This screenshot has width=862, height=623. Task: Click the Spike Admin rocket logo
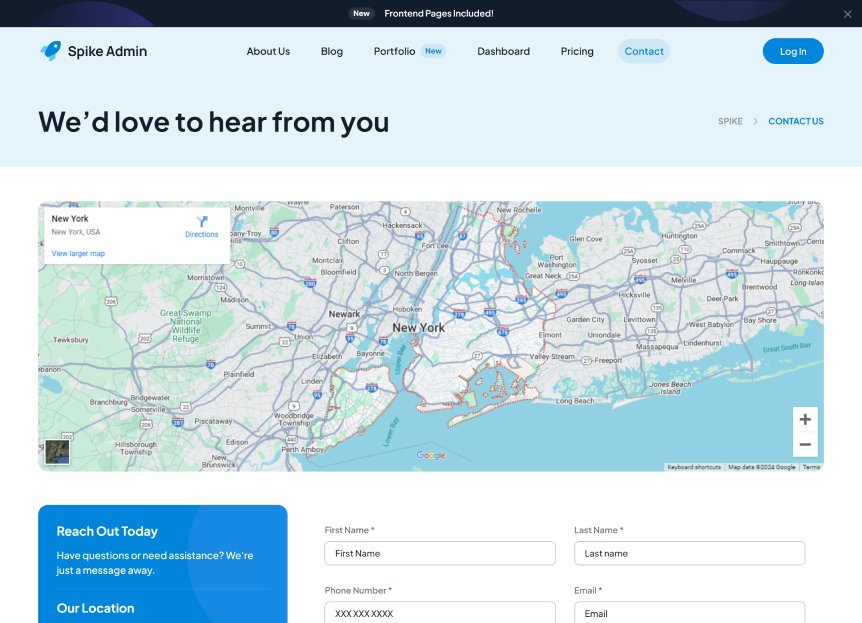50,51
